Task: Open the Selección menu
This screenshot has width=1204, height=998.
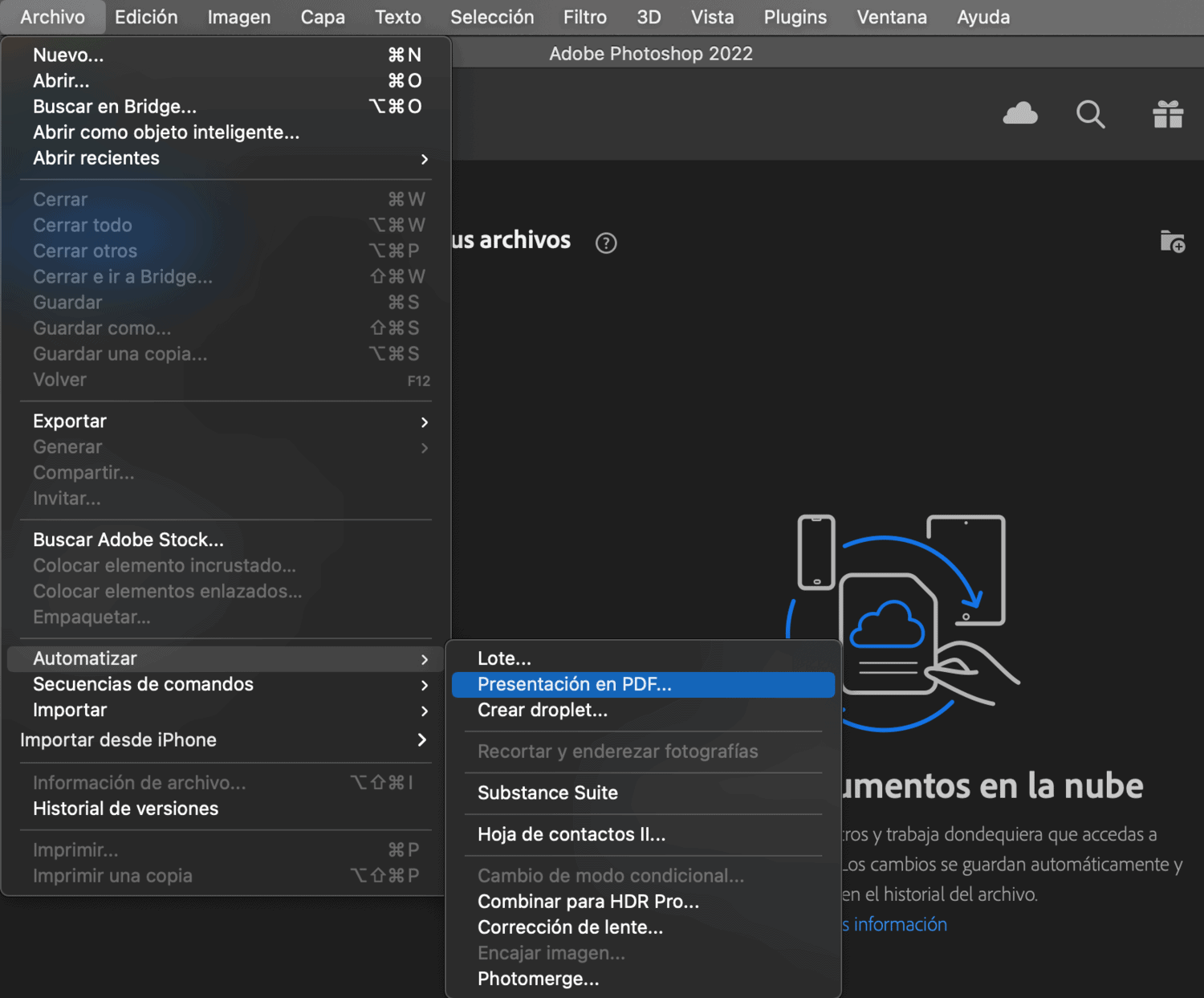Action: 492,17
